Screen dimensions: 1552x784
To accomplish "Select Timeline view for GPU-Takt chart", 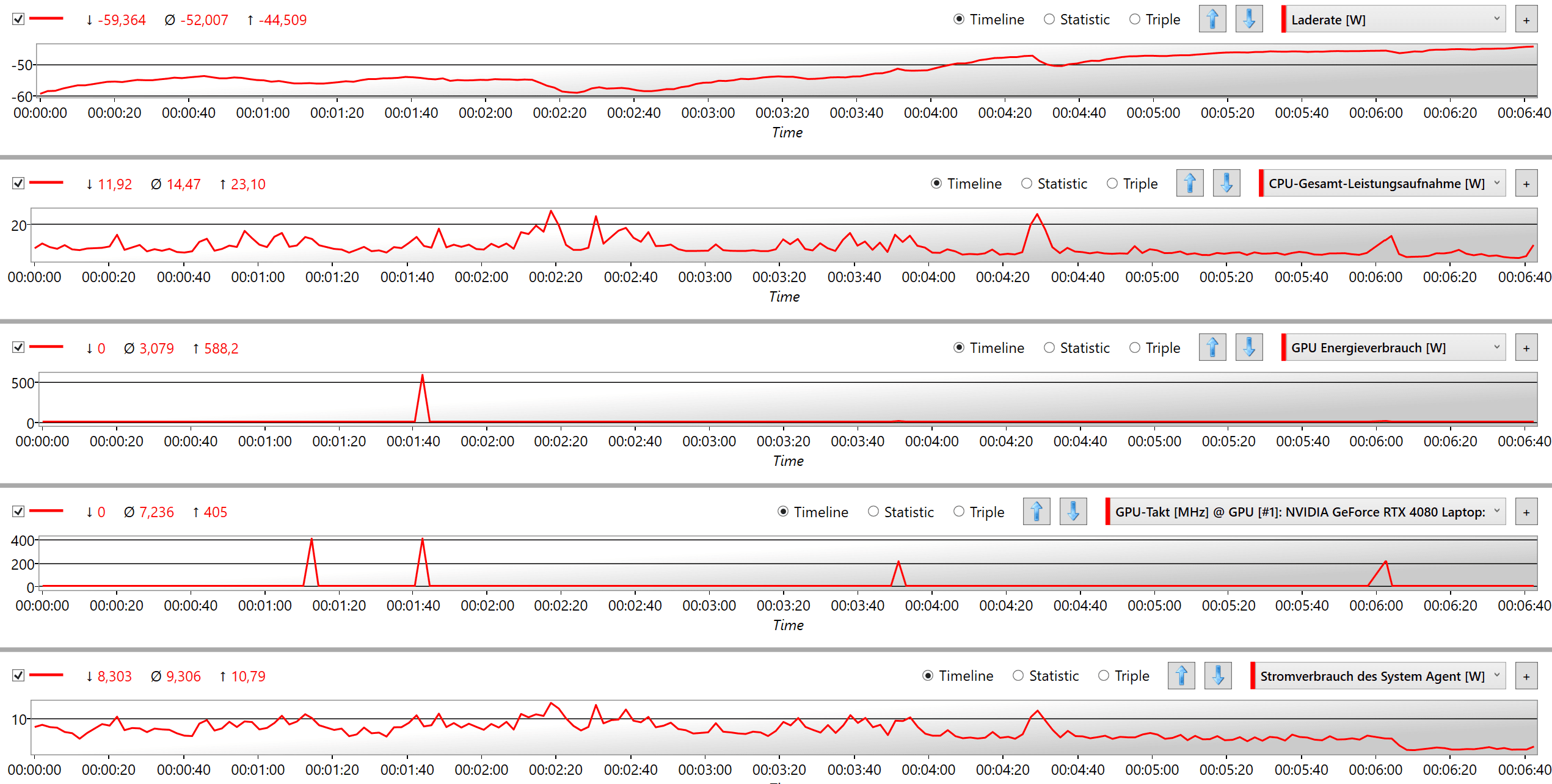I will click(813, 512).
